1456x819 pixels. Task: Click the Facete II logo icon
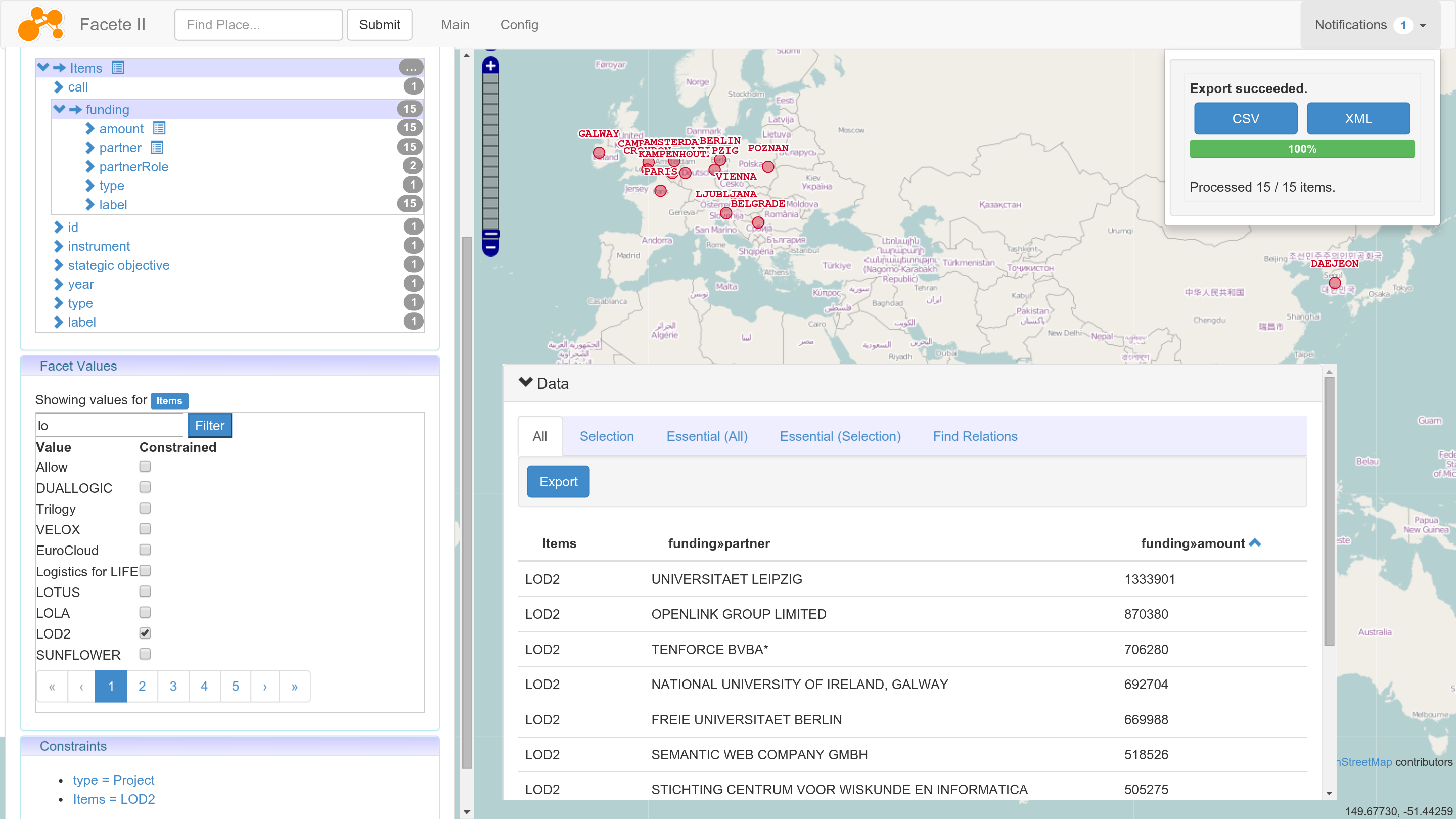(x=40, y=24)
